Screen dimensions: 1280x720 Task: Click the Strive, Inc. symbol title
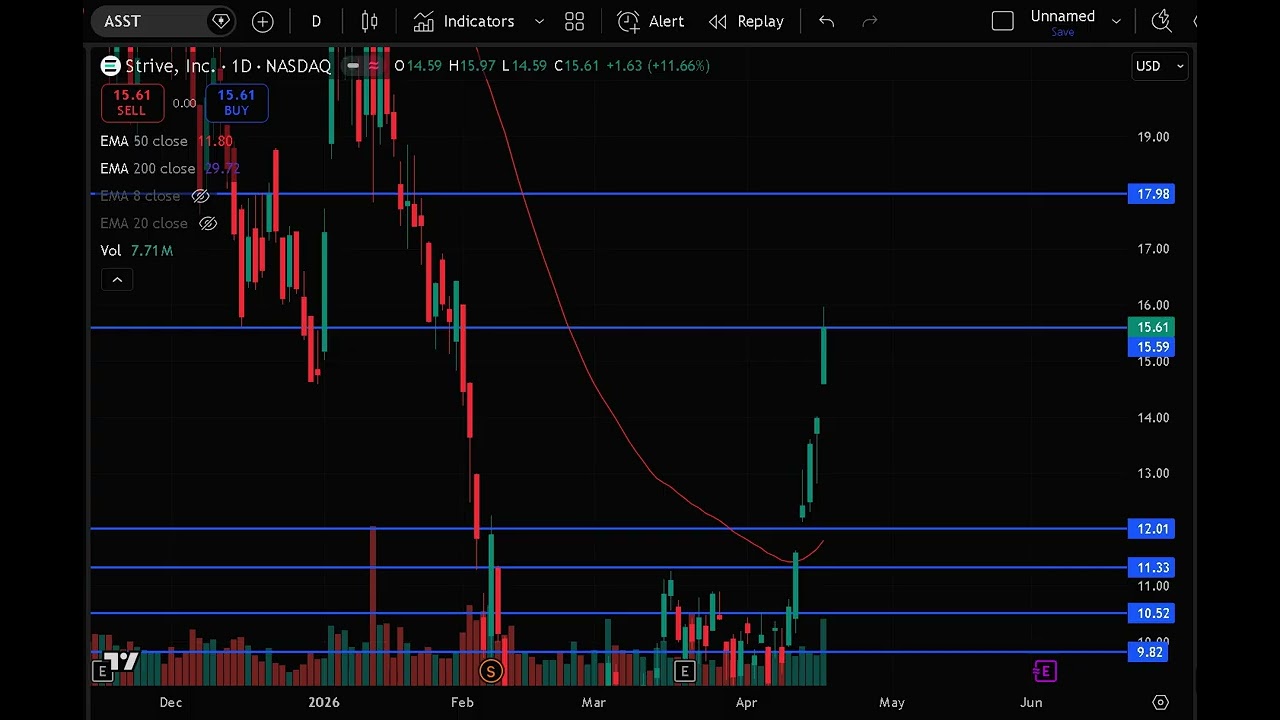point(168,66)
